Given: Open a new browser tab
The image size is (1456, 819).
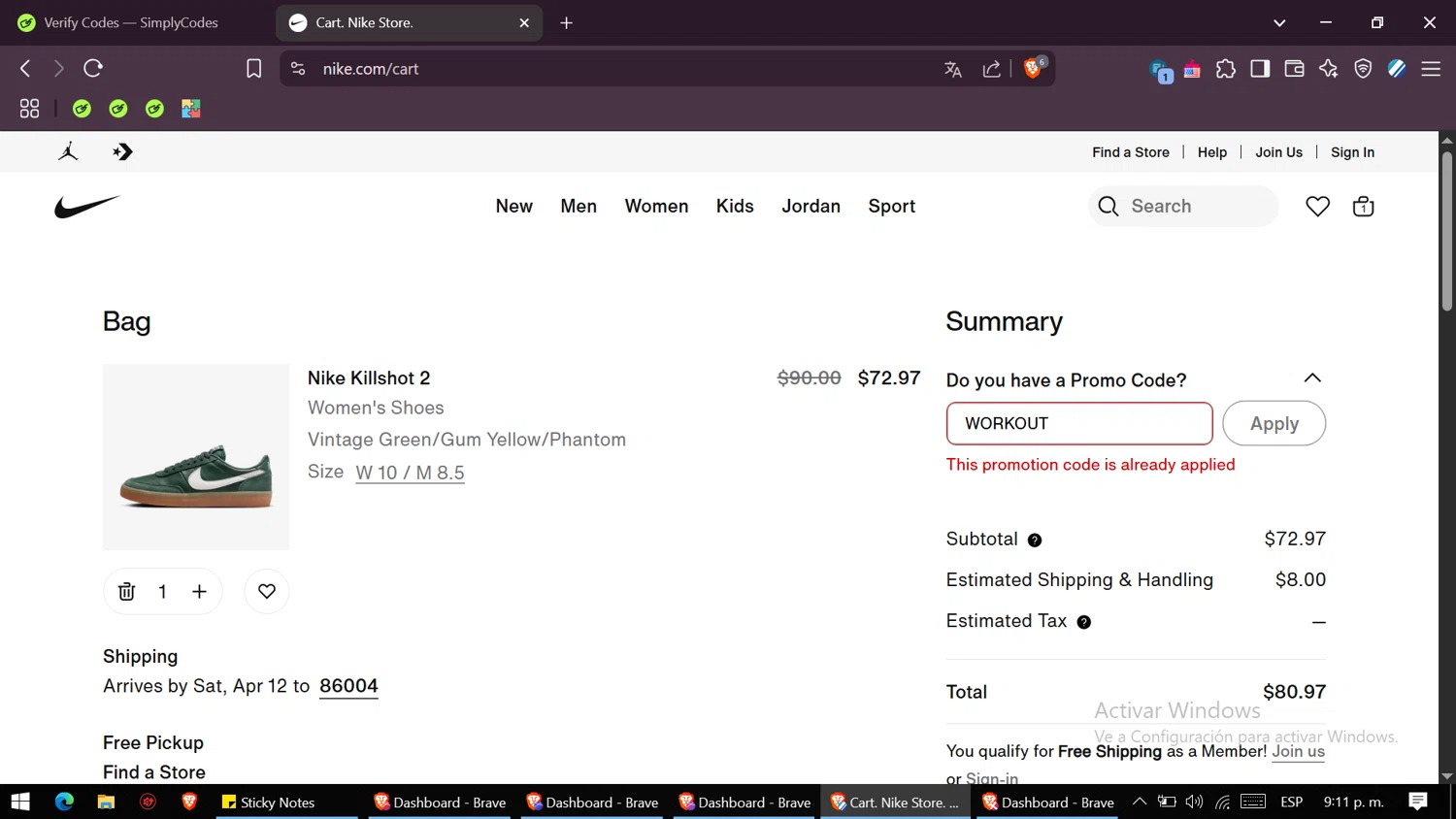Looking at the screenshot, I should pyautogui.click(x=567, y=22).
